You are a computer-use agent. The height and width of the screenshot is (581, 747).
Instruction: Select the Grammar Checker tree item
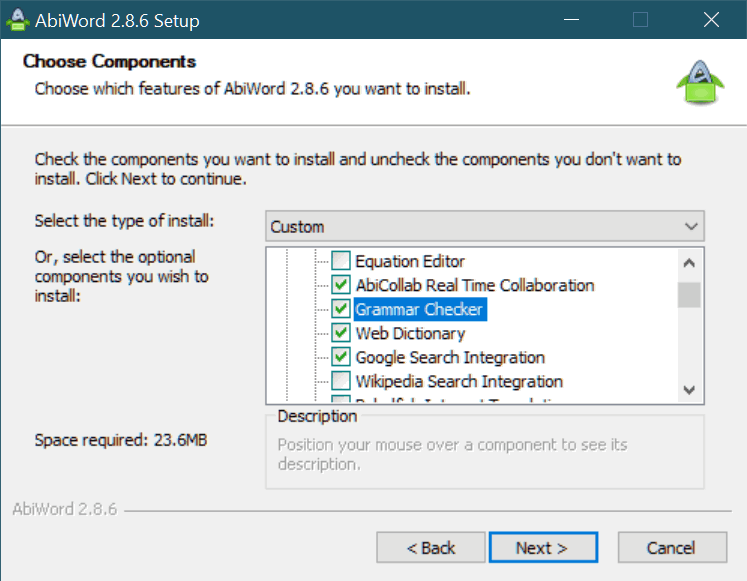click(x=420, y=310)
